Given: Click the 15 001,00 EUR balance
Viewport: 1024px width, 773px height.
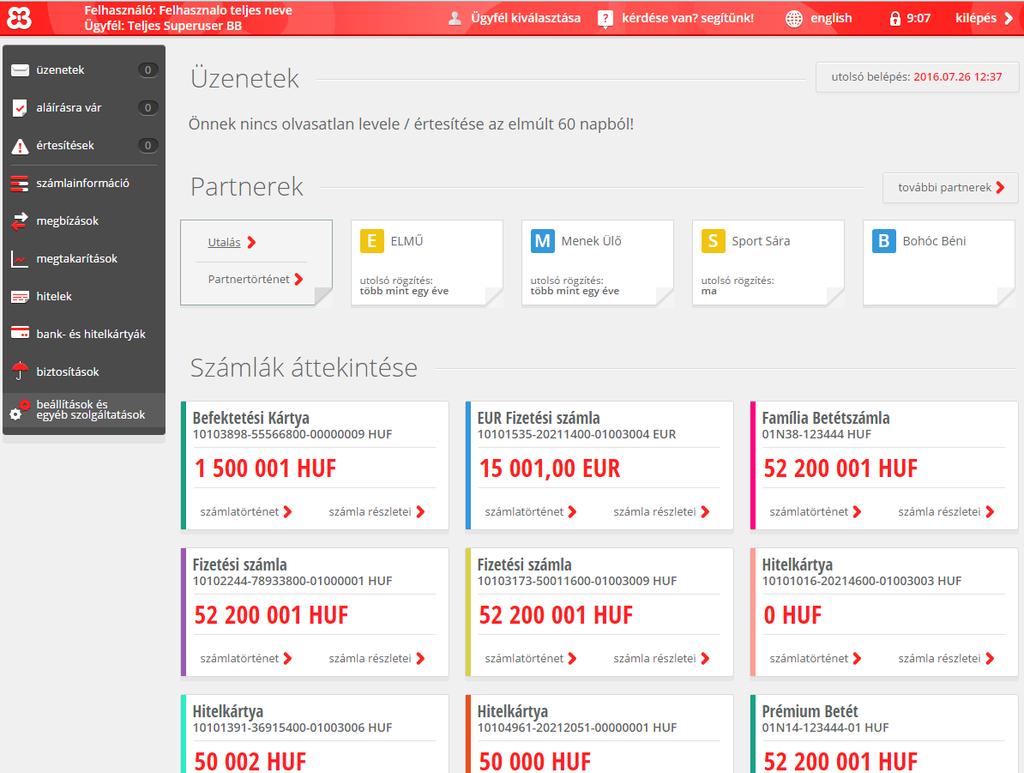Looking at the screenshot, I should [x=549, y=469].
